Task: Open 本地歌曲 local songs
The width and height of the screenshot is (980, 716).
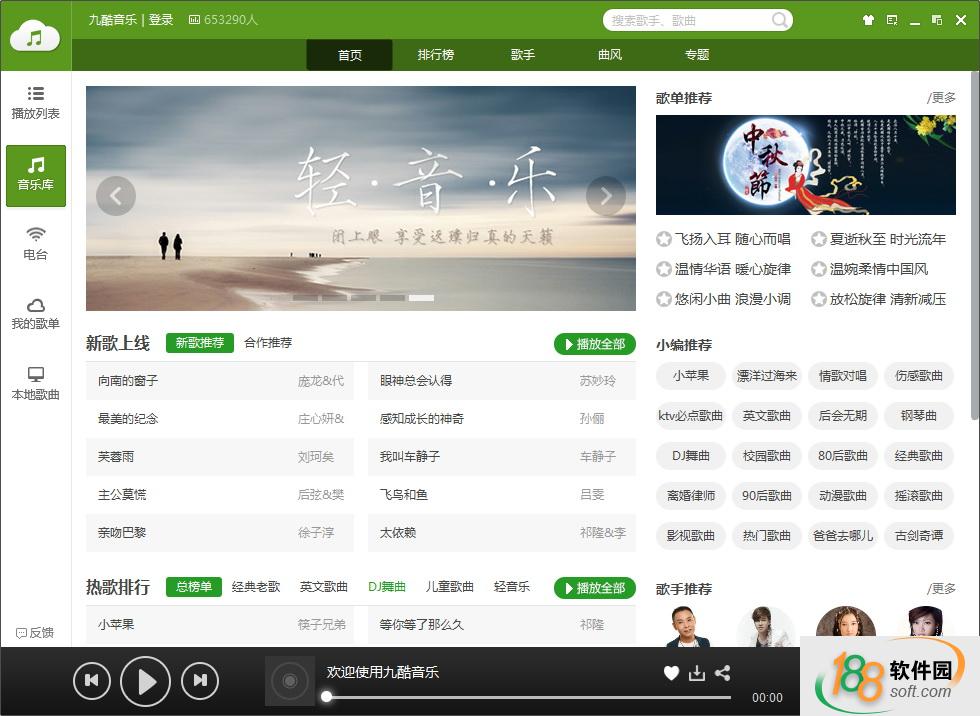Action: [36, 383]
